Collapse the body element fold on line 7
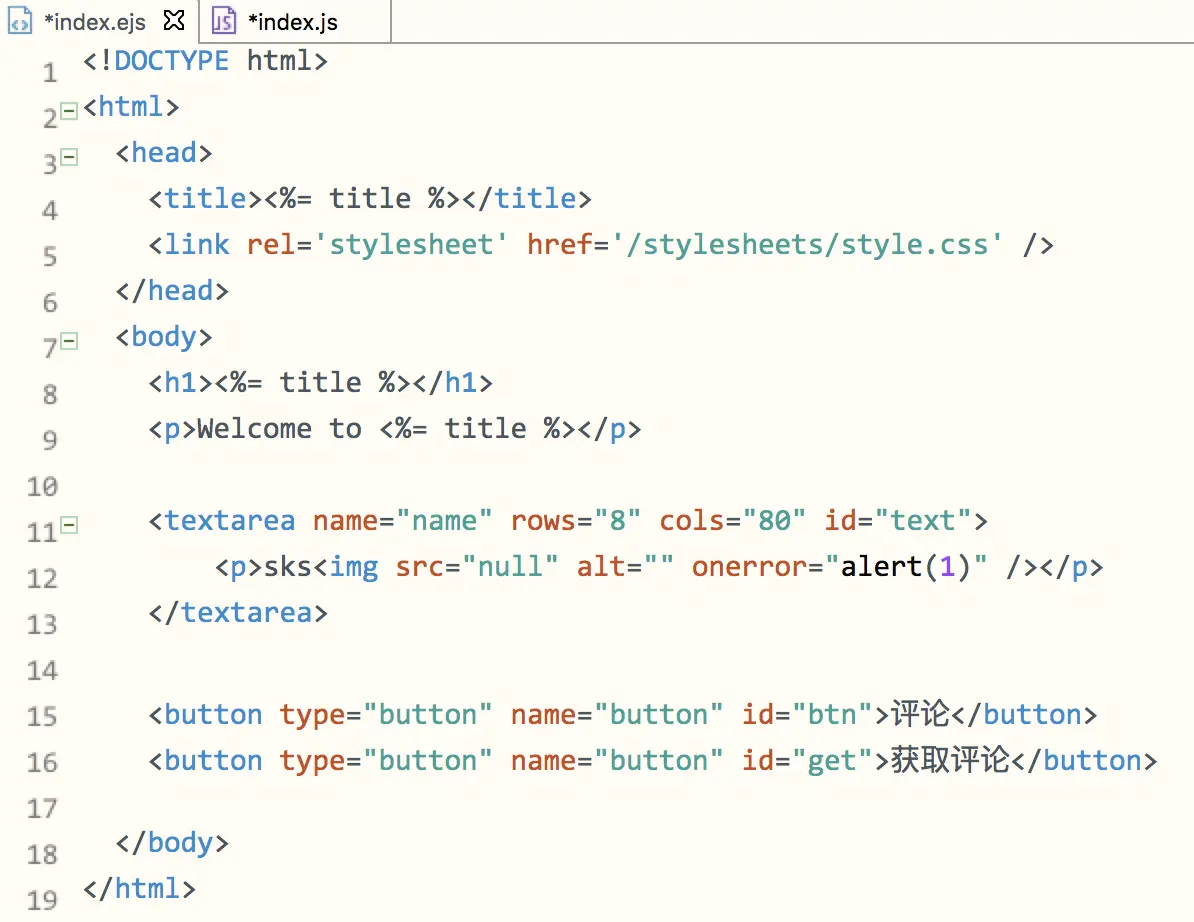The image size is (1194, 922). pyautogui.click(x=69, y=341)
